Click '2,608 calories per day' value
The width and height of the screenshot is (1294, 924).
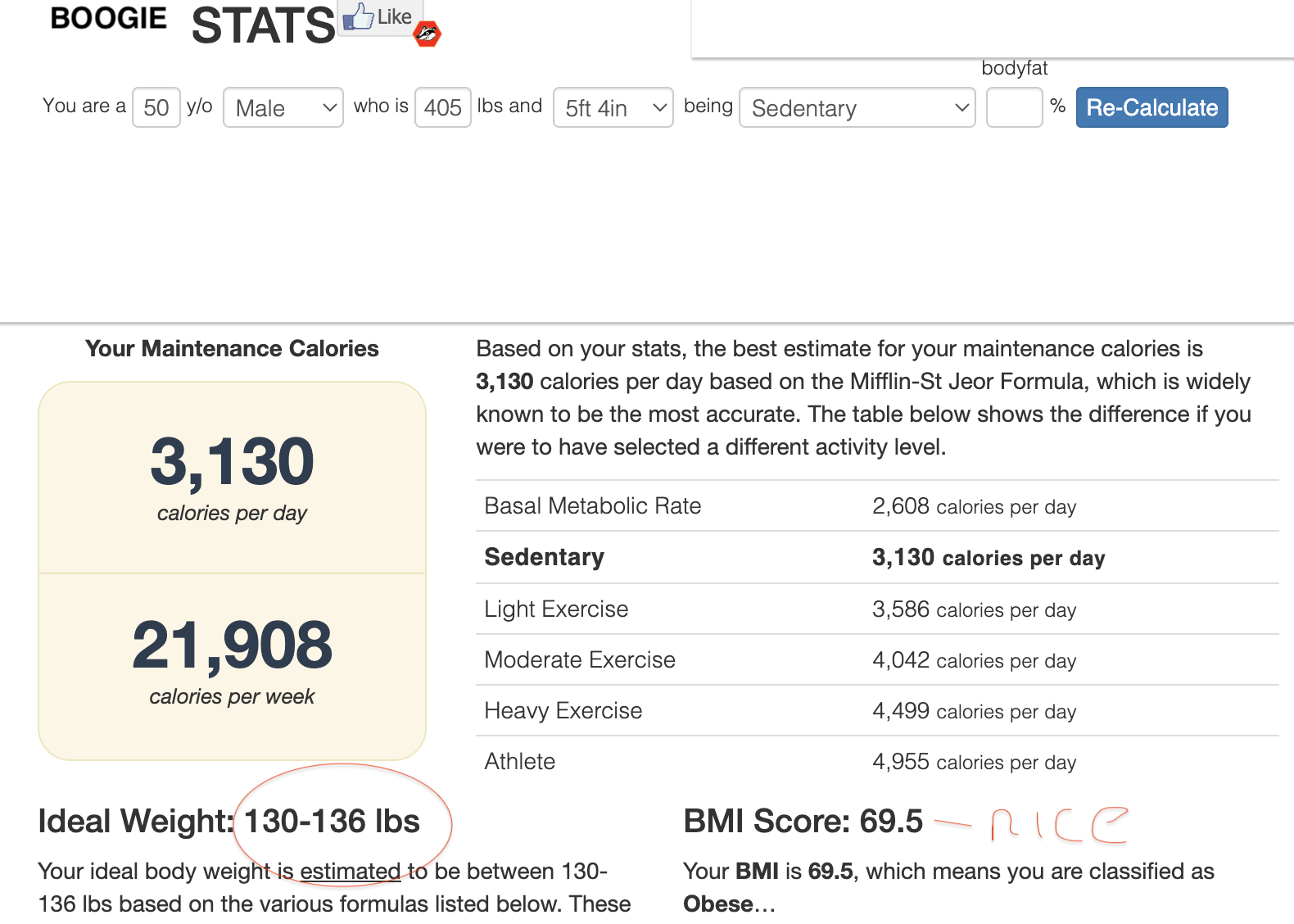click(975, 506)
